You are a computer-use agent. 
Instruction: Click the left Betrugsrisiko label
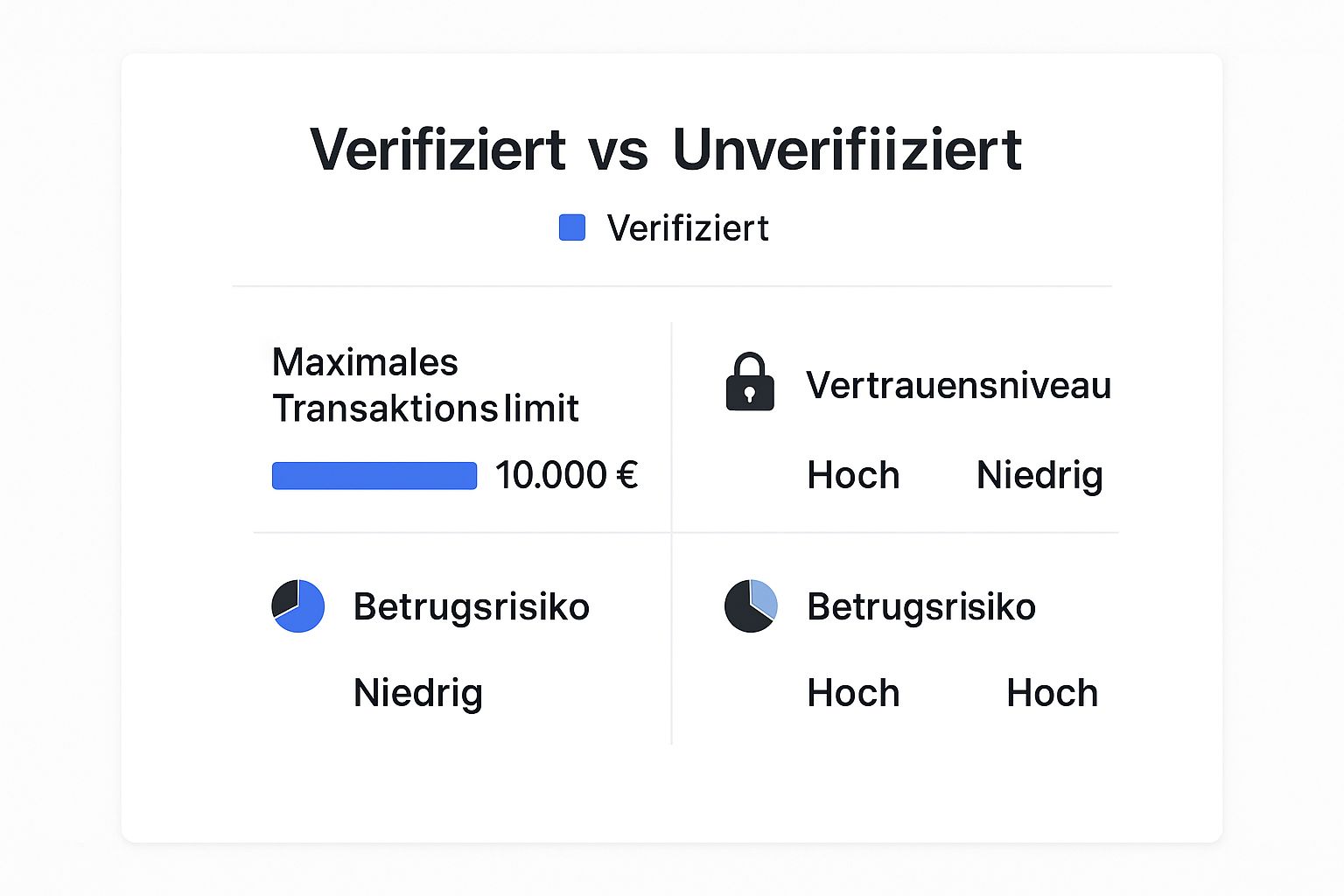pos(472,606)
